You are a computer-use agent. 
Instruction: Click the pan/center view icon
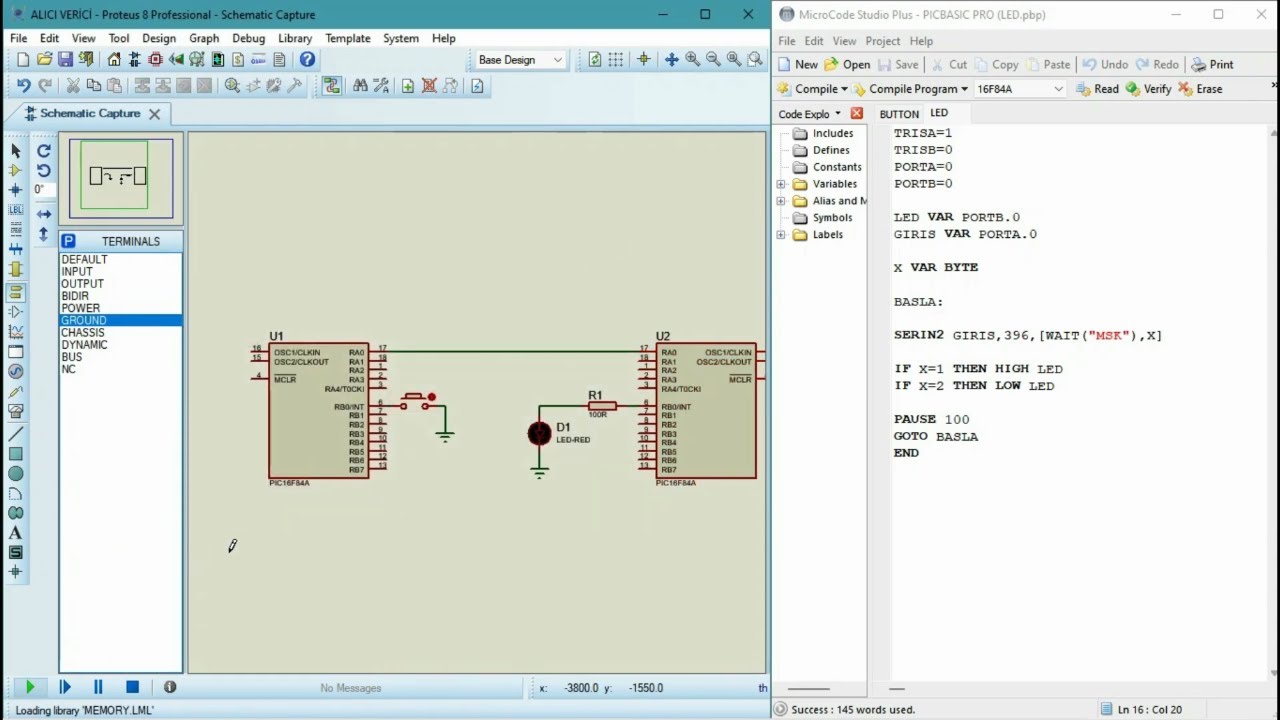672,60
